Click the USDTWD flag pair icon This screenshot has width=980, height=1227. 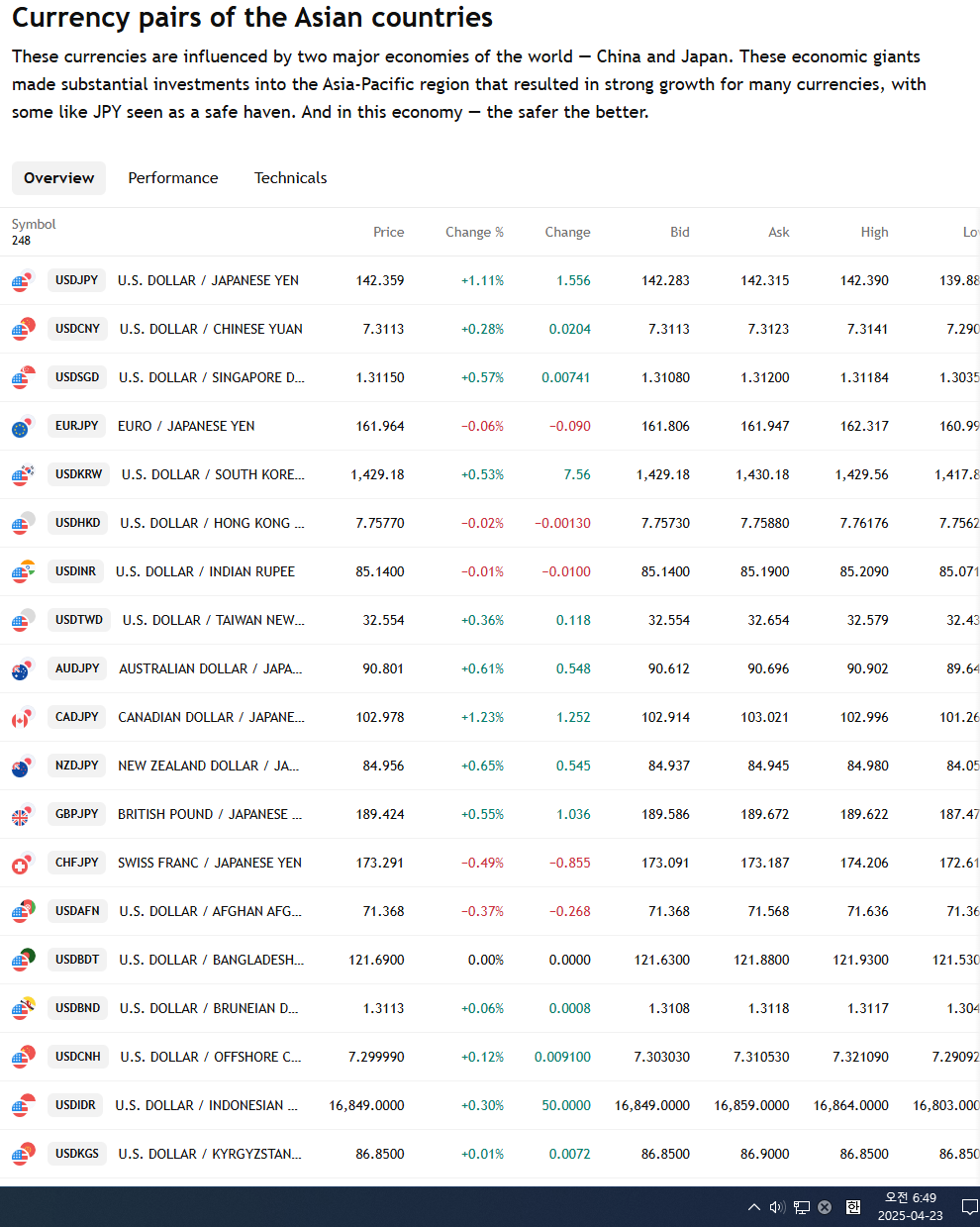click(23, 621)
